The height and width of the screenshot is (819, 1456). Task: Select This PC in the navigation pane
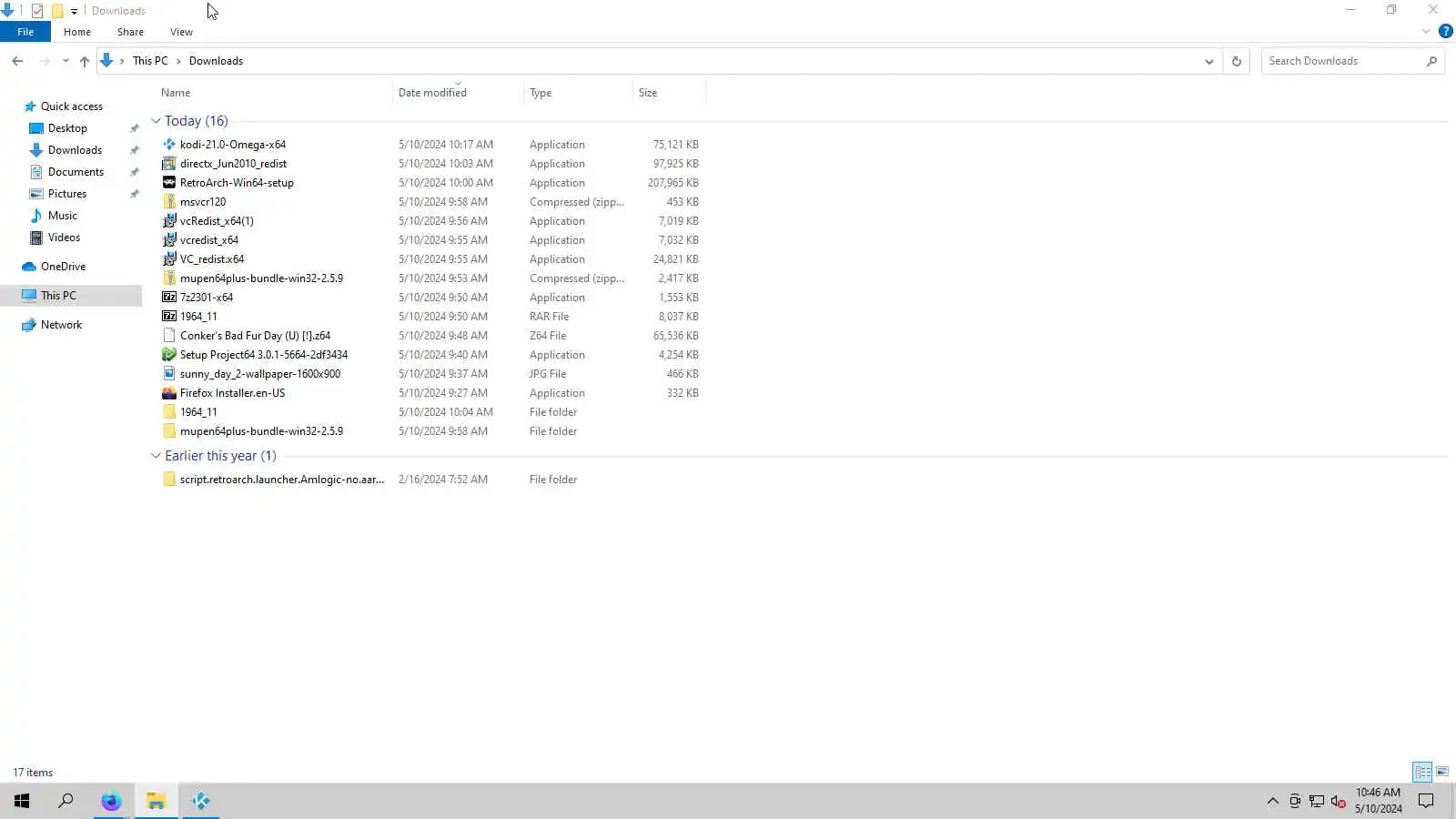click(58, 296)
